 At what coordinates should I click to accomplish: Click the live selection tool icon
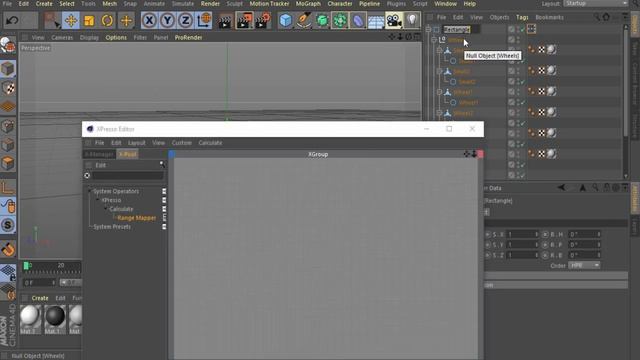pos(52,20)
